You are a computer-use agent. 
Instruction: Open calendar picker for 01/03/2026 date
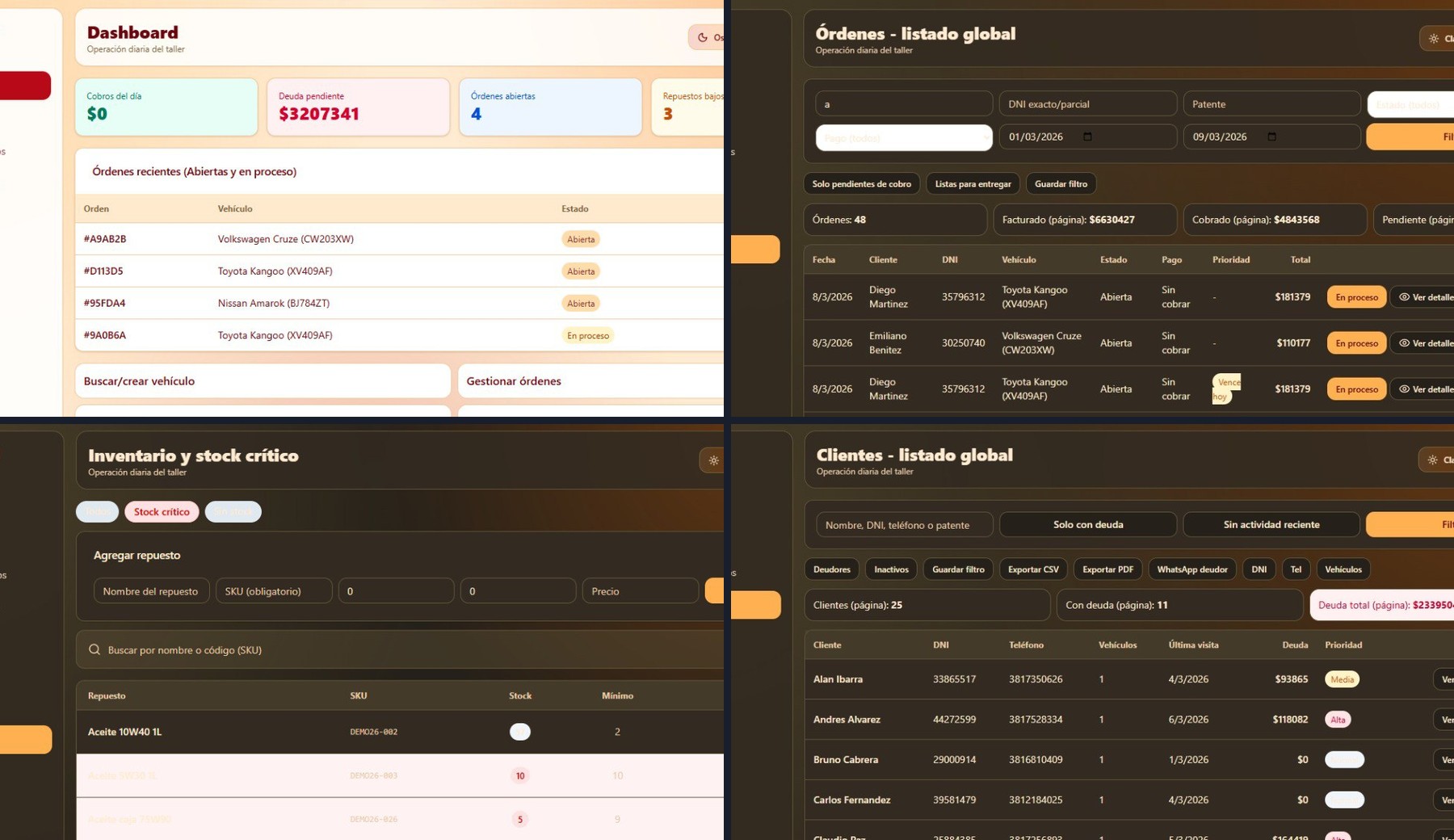1087,136
